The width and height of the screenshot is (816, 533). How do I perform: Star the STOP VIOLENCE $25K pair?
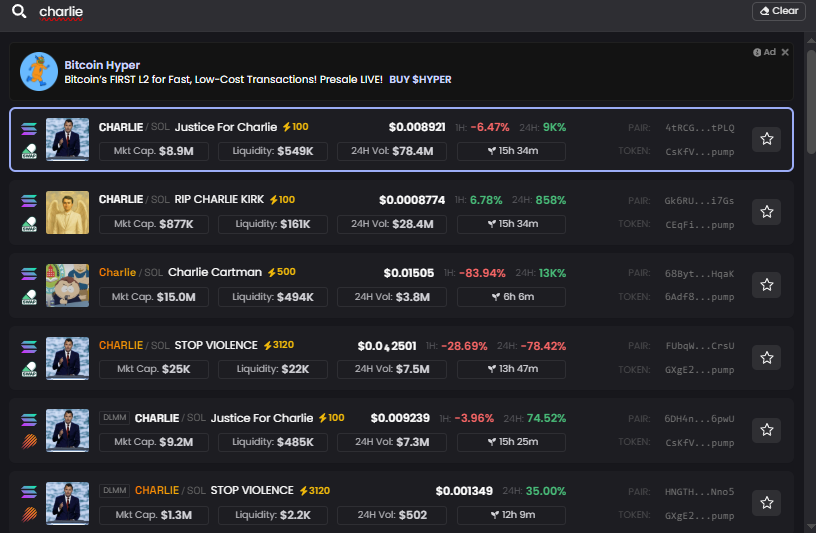point(767,358)
